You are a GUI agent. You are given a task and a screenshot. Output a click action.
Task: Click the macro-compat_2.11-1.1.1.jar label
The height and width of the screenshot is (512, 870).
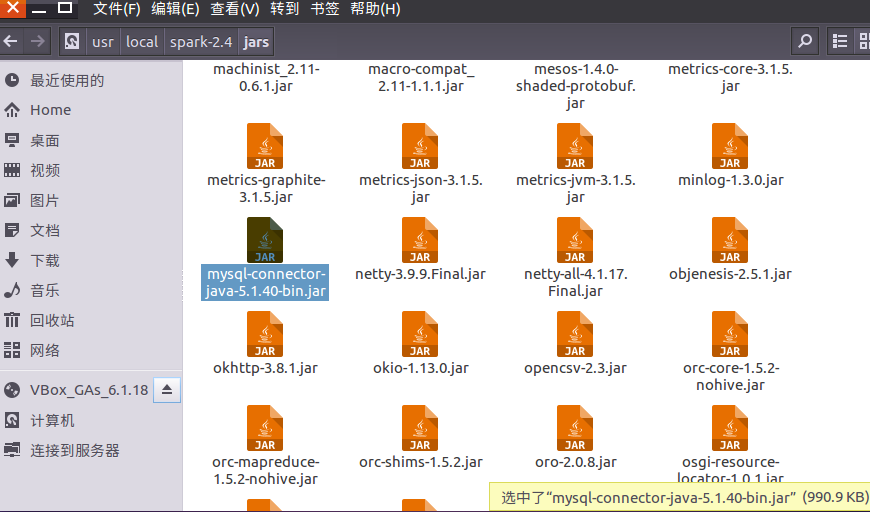(421, 78)
